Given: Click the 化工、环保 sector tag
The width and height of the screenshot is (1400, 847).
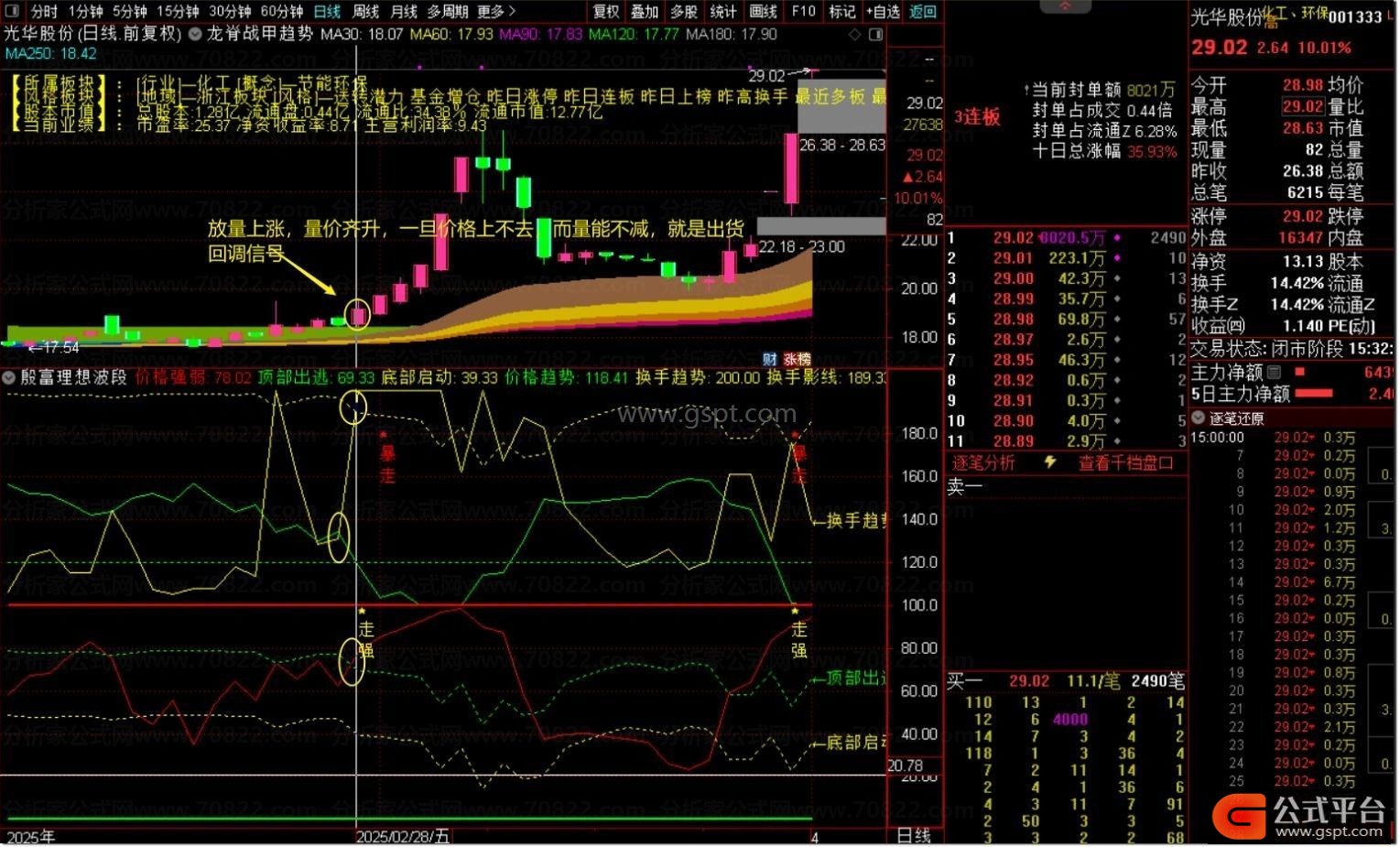Looking at the screenshot, I should [x=1294, y=14].
